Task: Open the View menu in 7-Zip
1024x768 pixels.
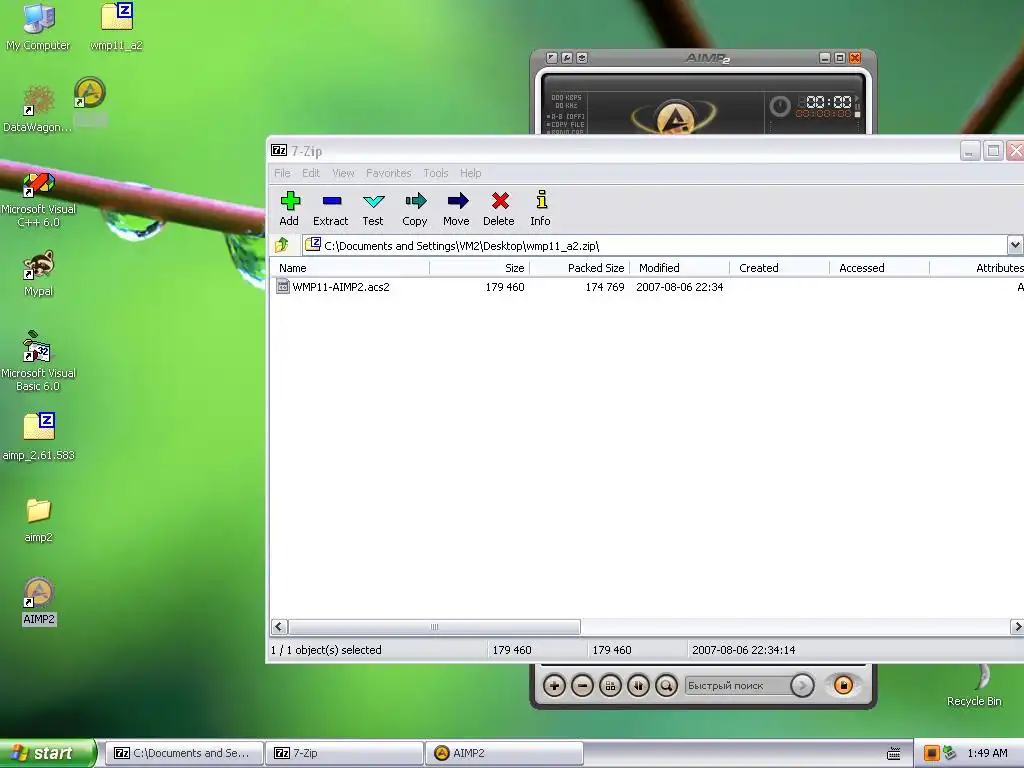Action: [x=343, y=173]
